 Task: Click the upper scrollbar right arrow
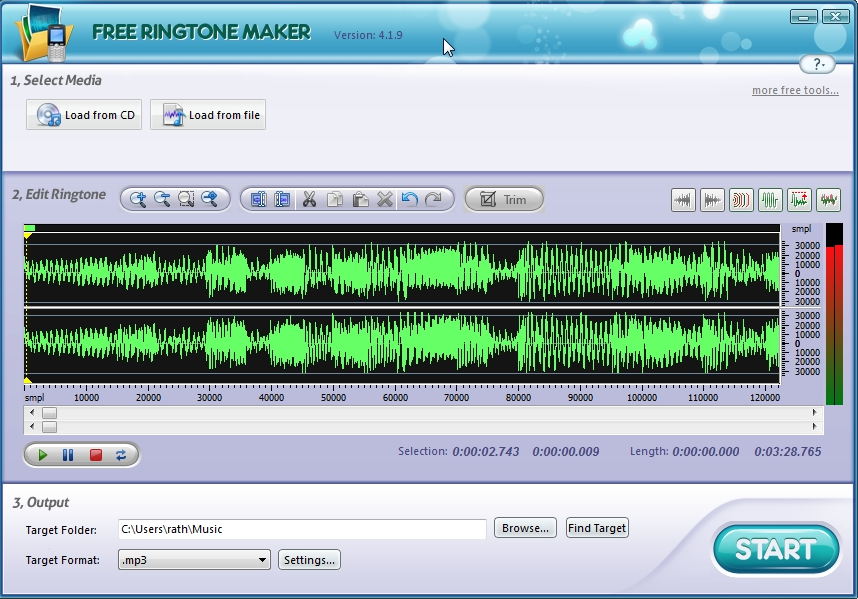[x=814, y=412]
